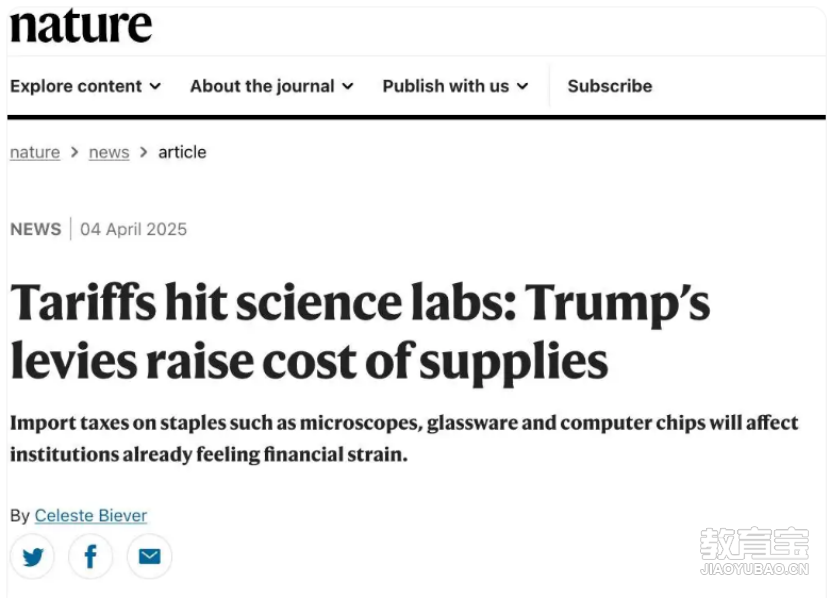
Task: Select the article breadcrumb item
Action: [x=182, y=152]
